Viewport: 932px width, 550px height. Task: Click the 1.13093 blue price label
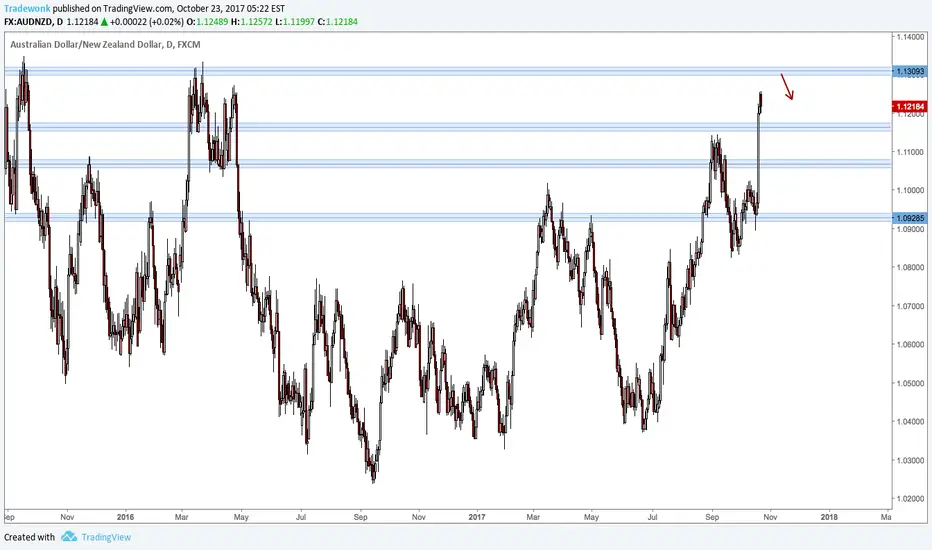(909, 71)
